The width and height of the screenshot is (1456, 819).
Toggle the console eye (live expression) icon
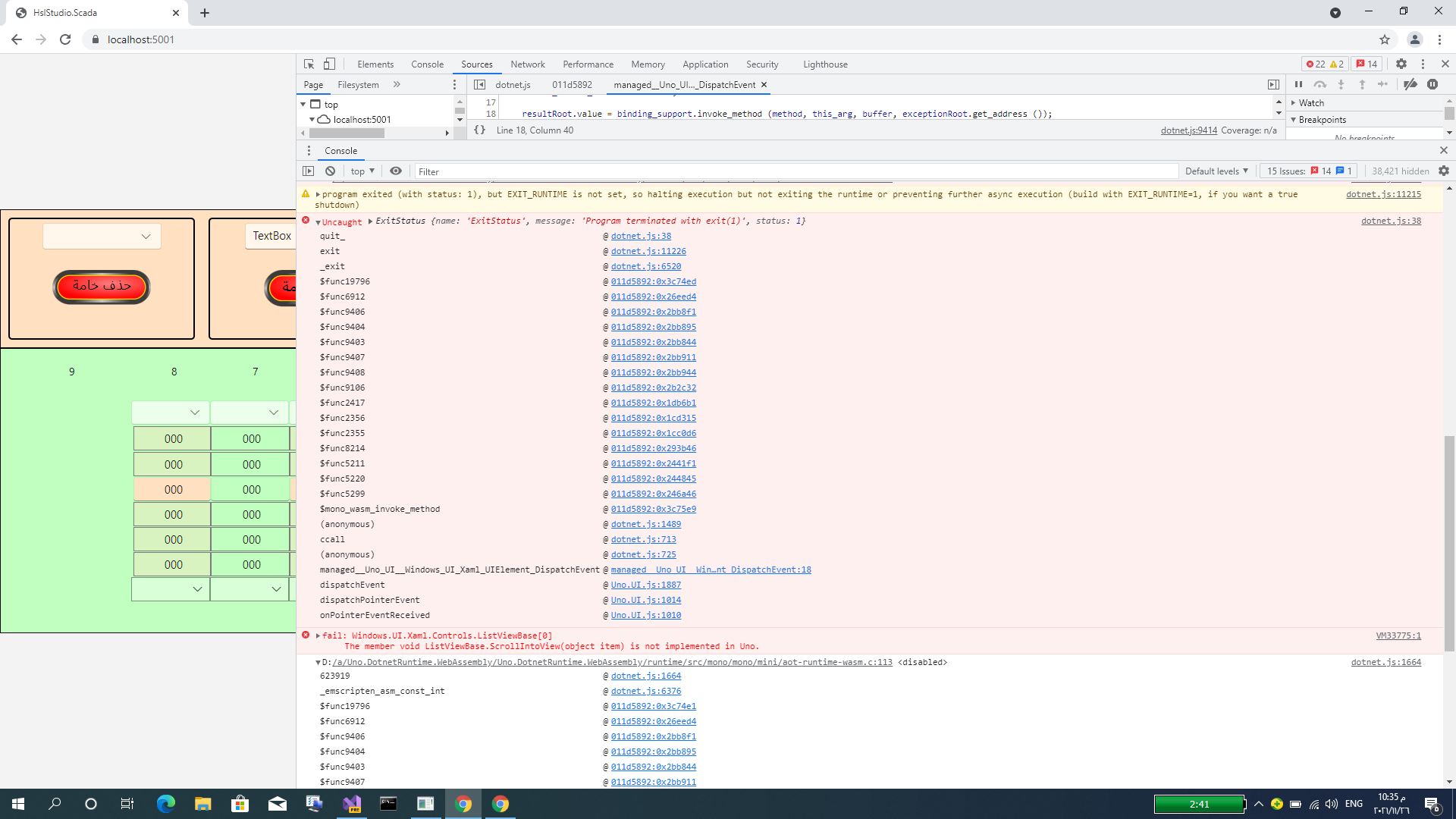396,171
